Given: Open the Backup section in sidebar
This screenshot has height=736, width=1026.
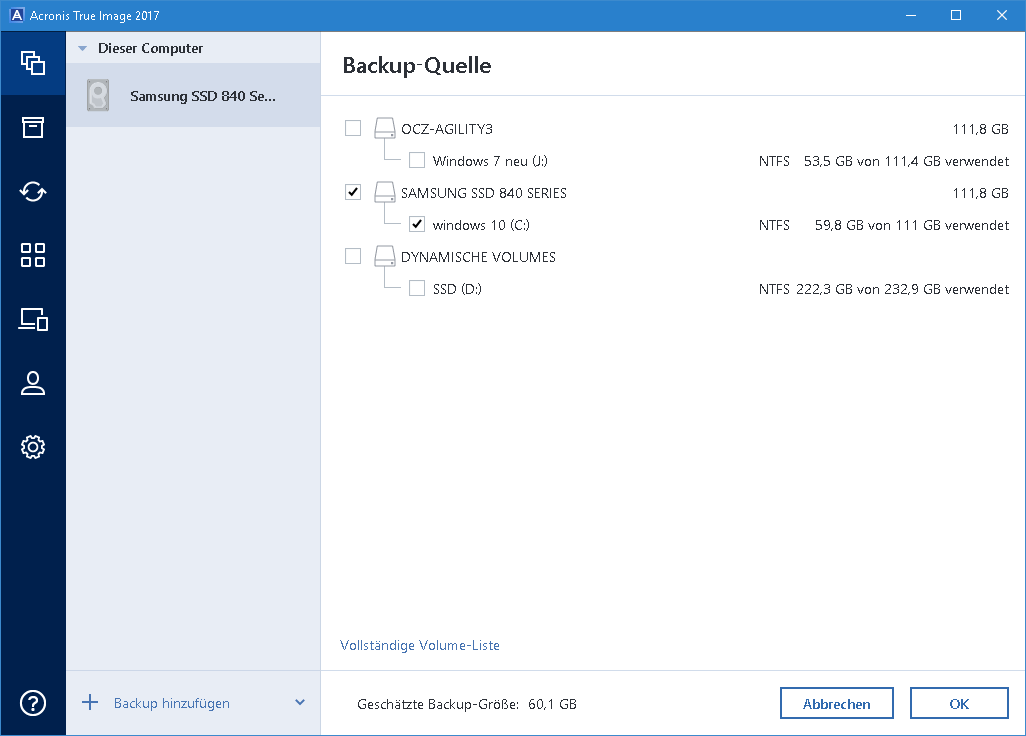Looking at the screenshot, I should tap(33, 63).
